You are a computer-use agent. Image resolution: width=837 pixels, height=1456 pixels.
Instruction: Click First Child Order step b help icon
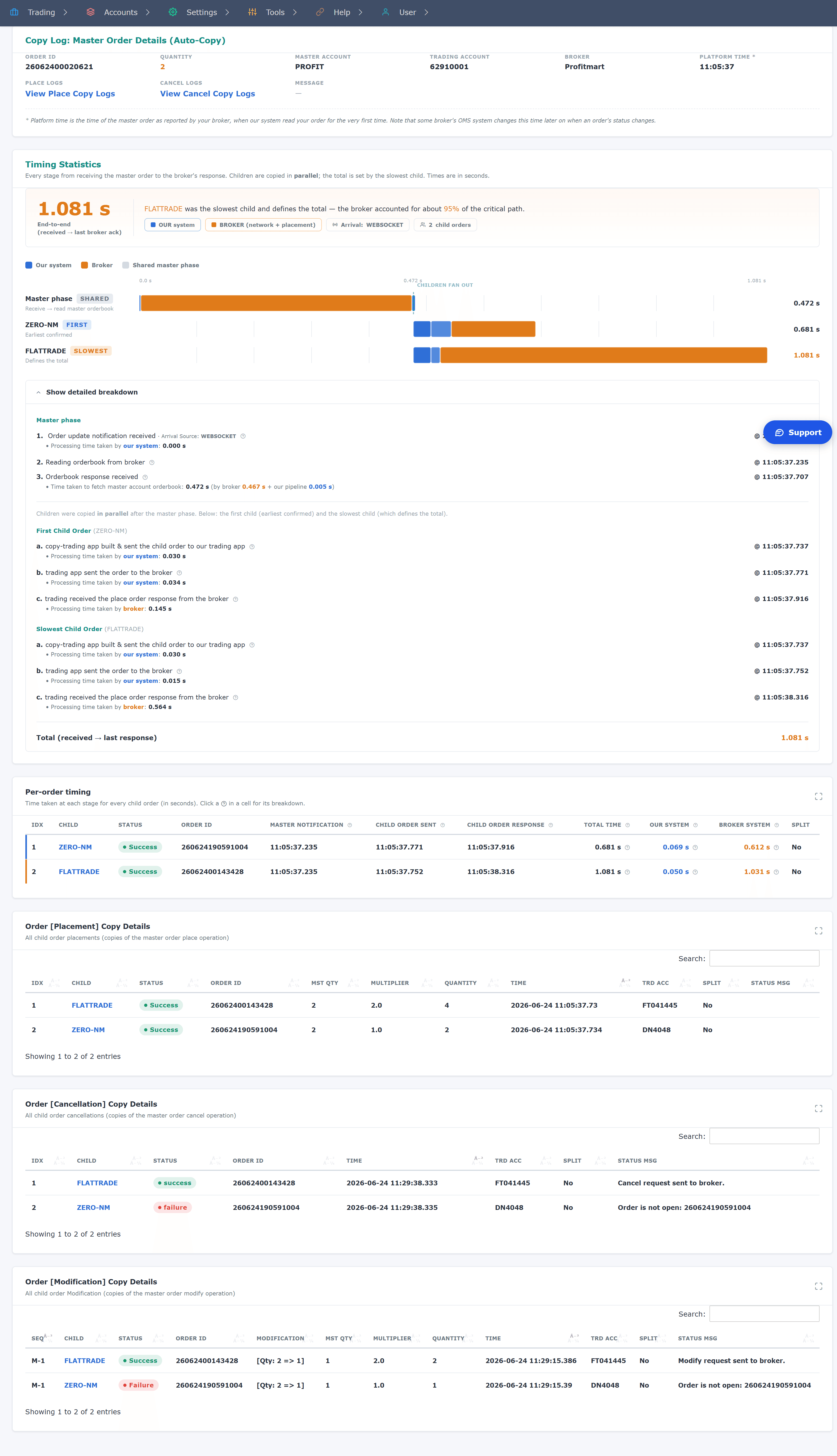(x=179, y=573)
